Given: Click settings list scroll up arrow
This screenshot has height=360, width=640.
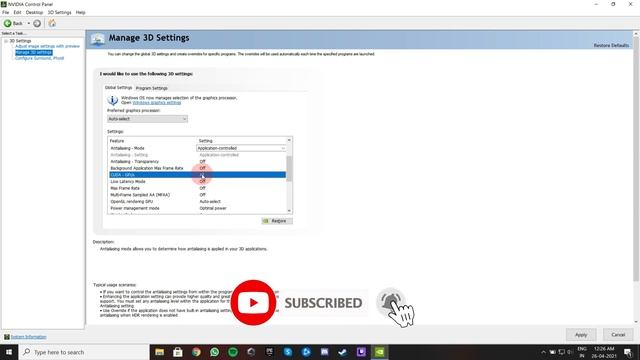Looking at the screenshot, I should [289, 140].
